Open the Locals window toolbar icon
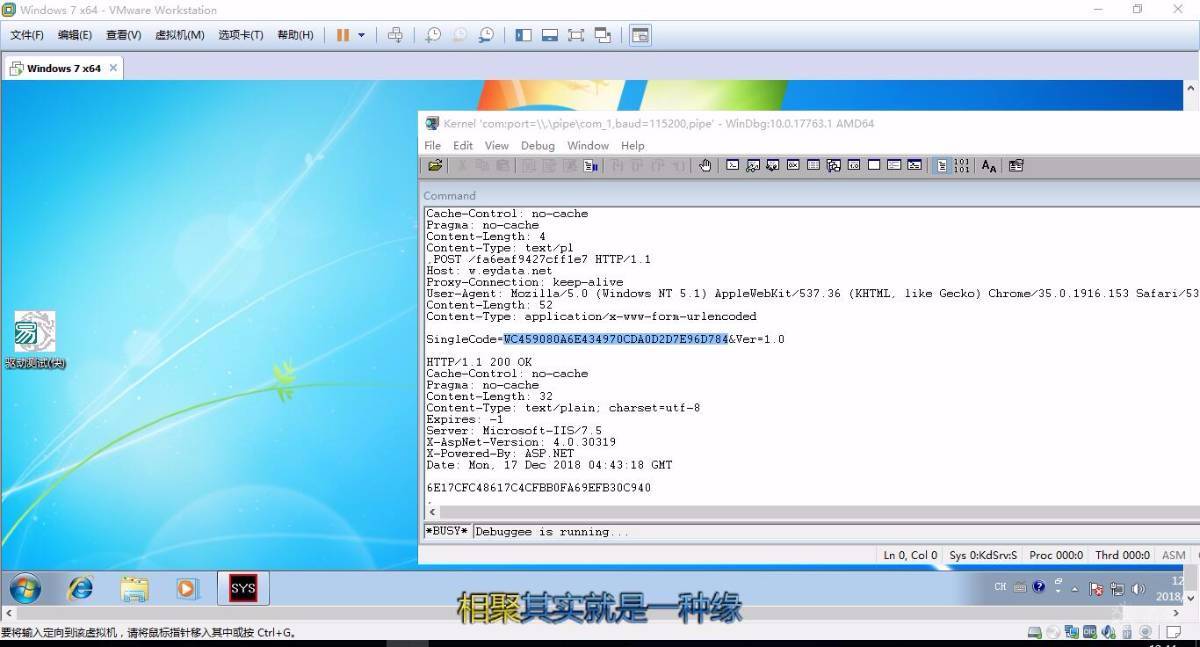The image size is (1200, 647). click(x=773, y=166)
